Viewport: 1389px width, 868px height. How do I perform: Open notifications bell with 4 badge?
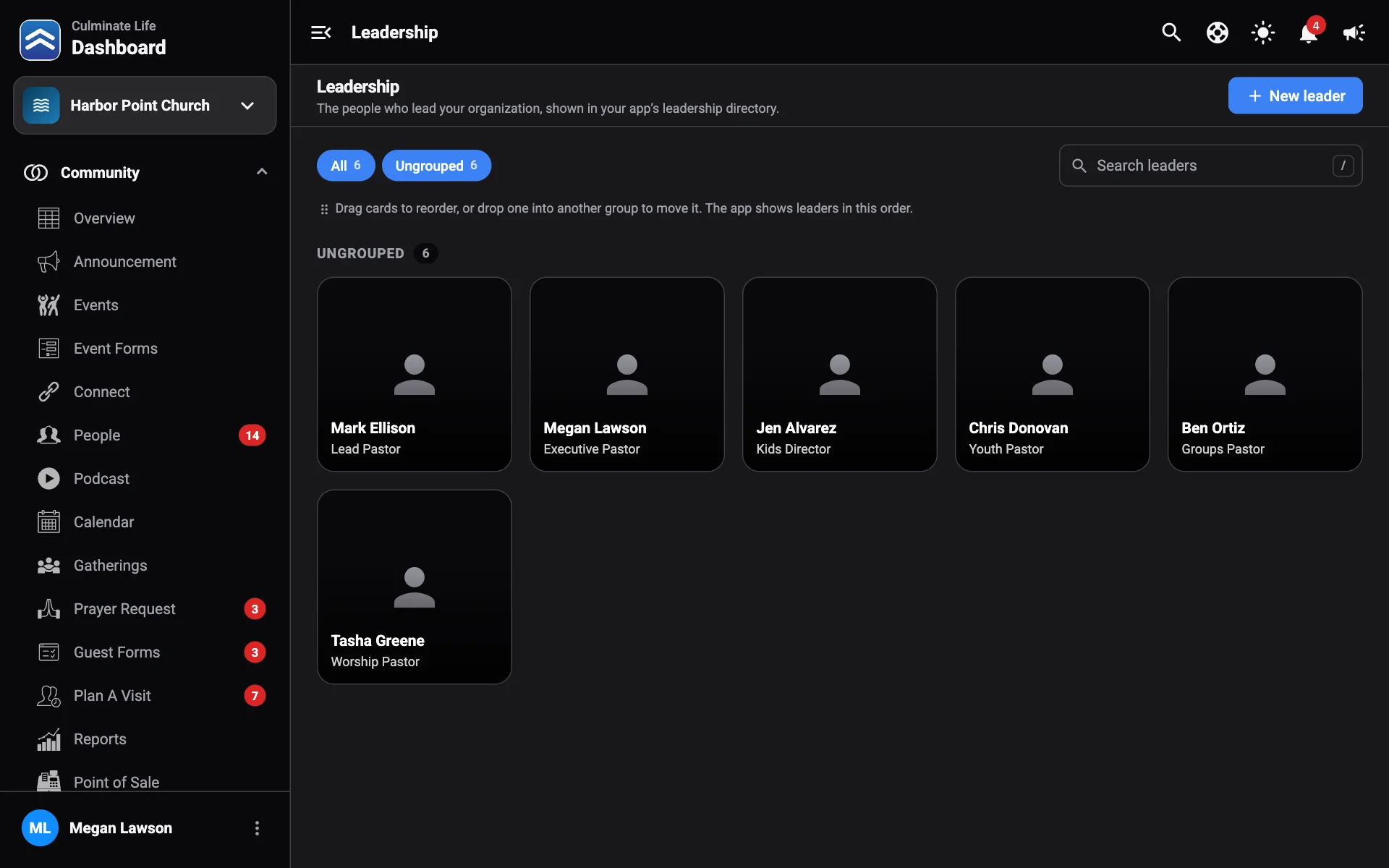click(x=1309, y=33)
